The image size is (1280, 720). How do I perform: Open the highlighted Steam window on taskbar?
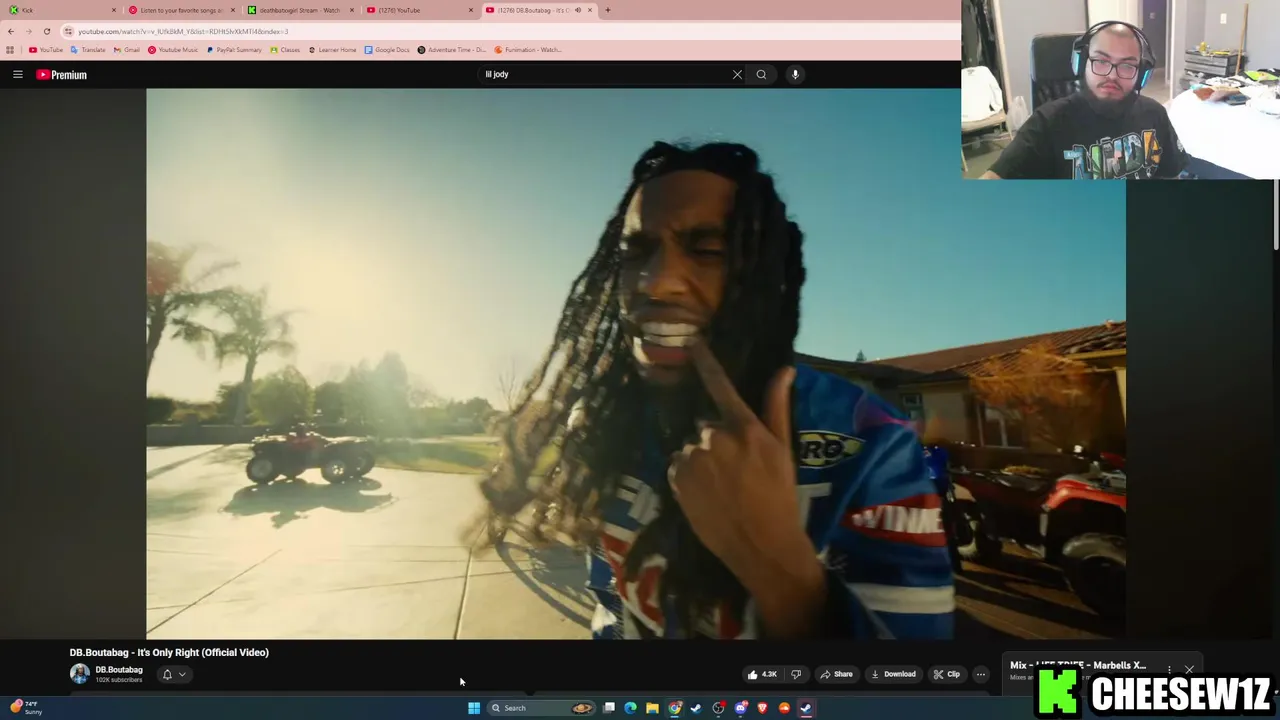(806, 708)
